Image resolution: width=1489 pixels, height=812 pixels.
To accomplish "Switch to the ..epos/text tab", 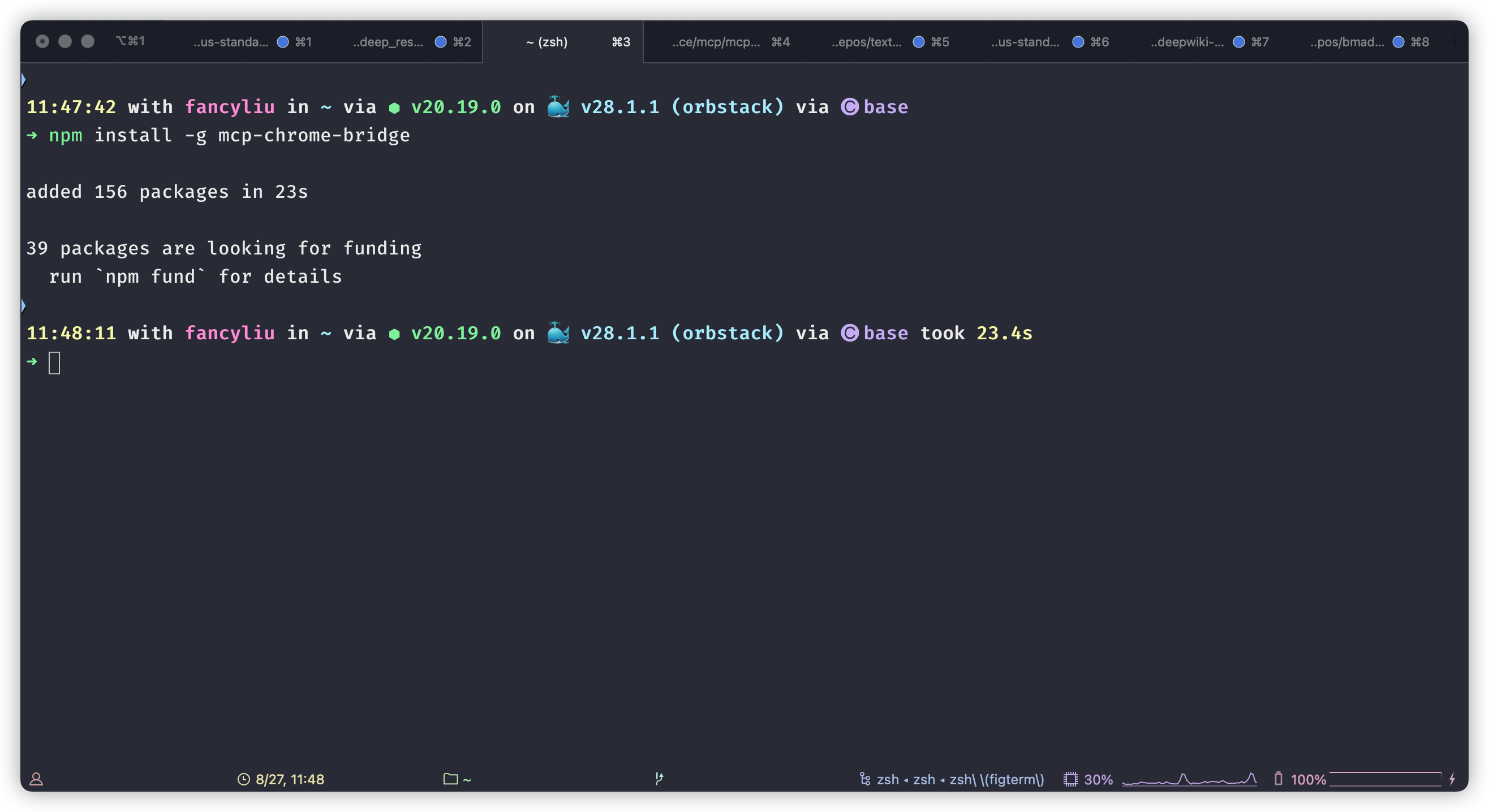I will pyautogui.click(x=866, y=42).
